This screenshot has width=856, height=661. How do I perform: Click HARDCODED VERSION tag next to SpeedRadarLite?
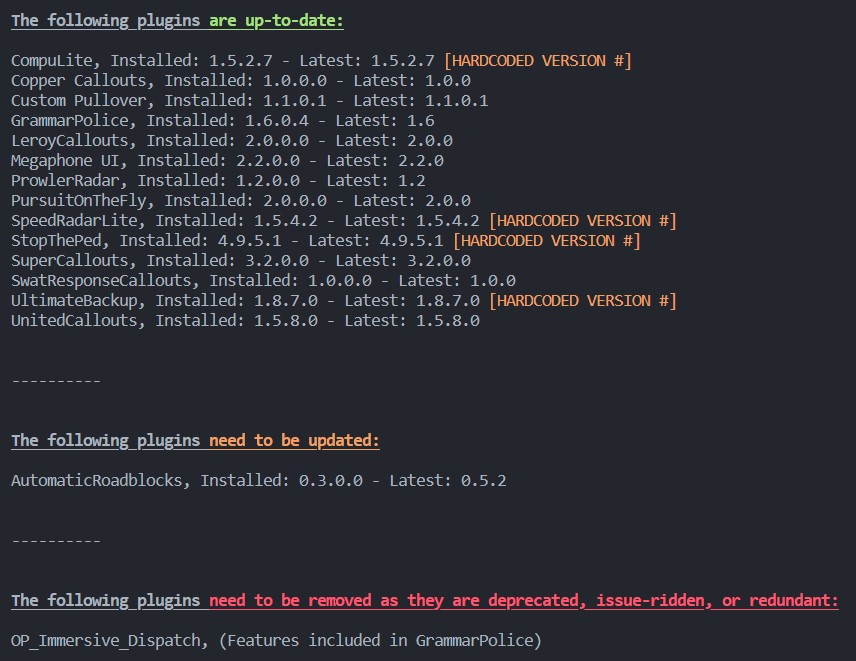tap(582, 221)
